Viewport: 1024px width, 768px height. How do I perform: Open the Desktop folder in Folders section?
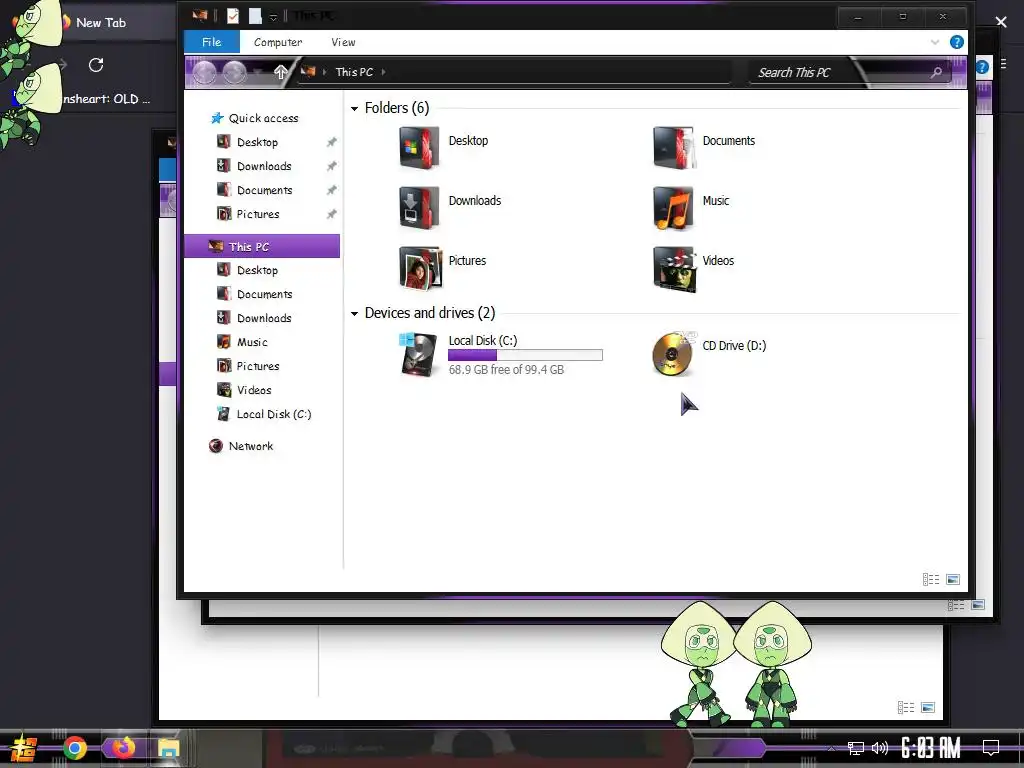pos(419,148)
